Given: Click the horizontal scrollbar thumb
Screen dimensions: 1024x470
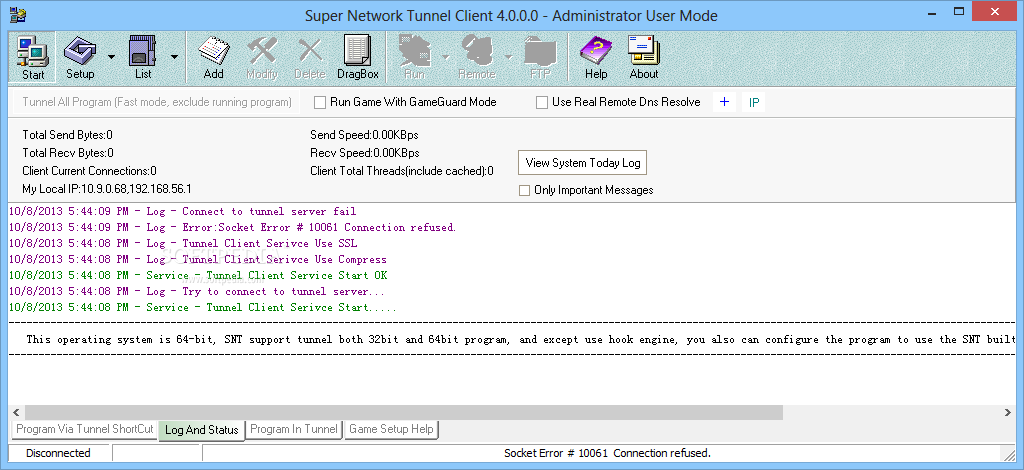Looking at the screenshot, I should [404, 413].
